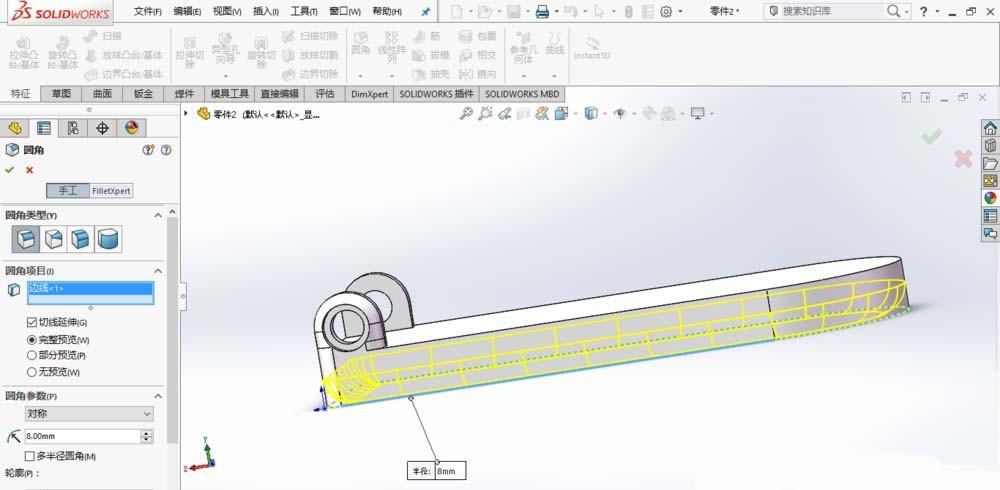This screenshot has width=1000, height=490.
Task: Select 边线<1> in the fillet items box
Action: coord(90,288)
